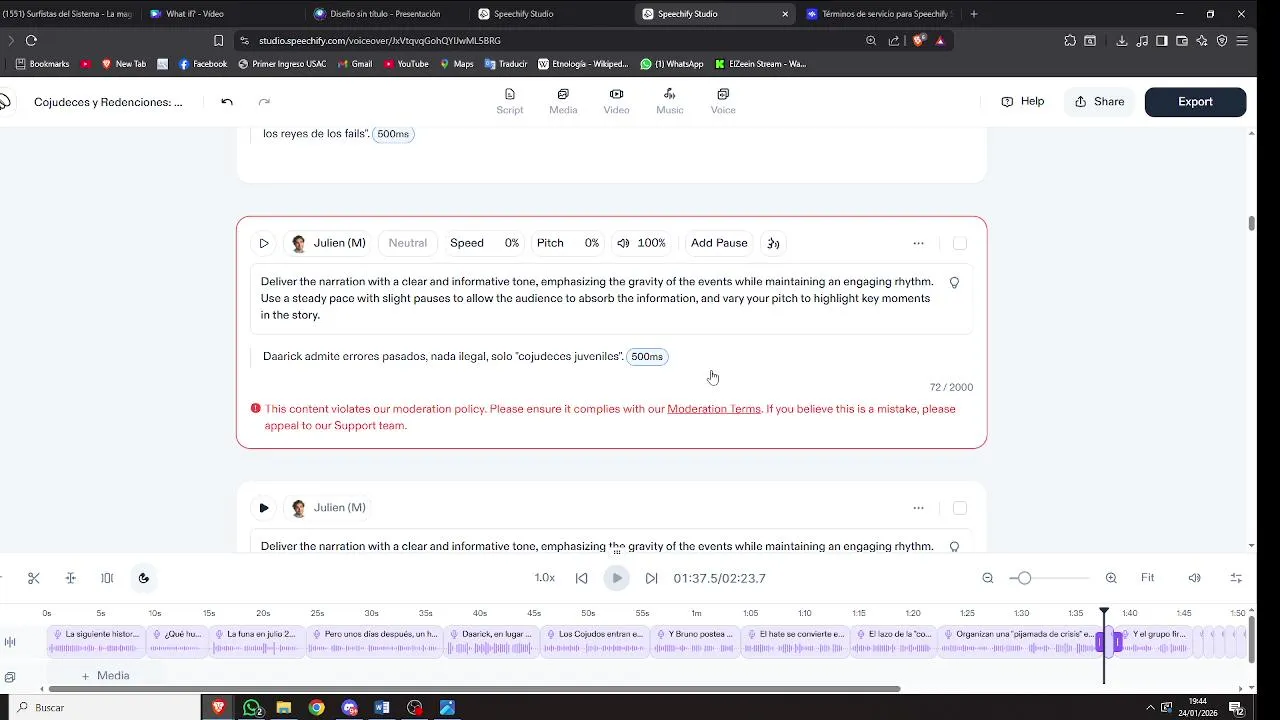The image size is (1280, 720).
Task: Select the "Pero unos días después" timeline clip
Action: tap(374, 641)
